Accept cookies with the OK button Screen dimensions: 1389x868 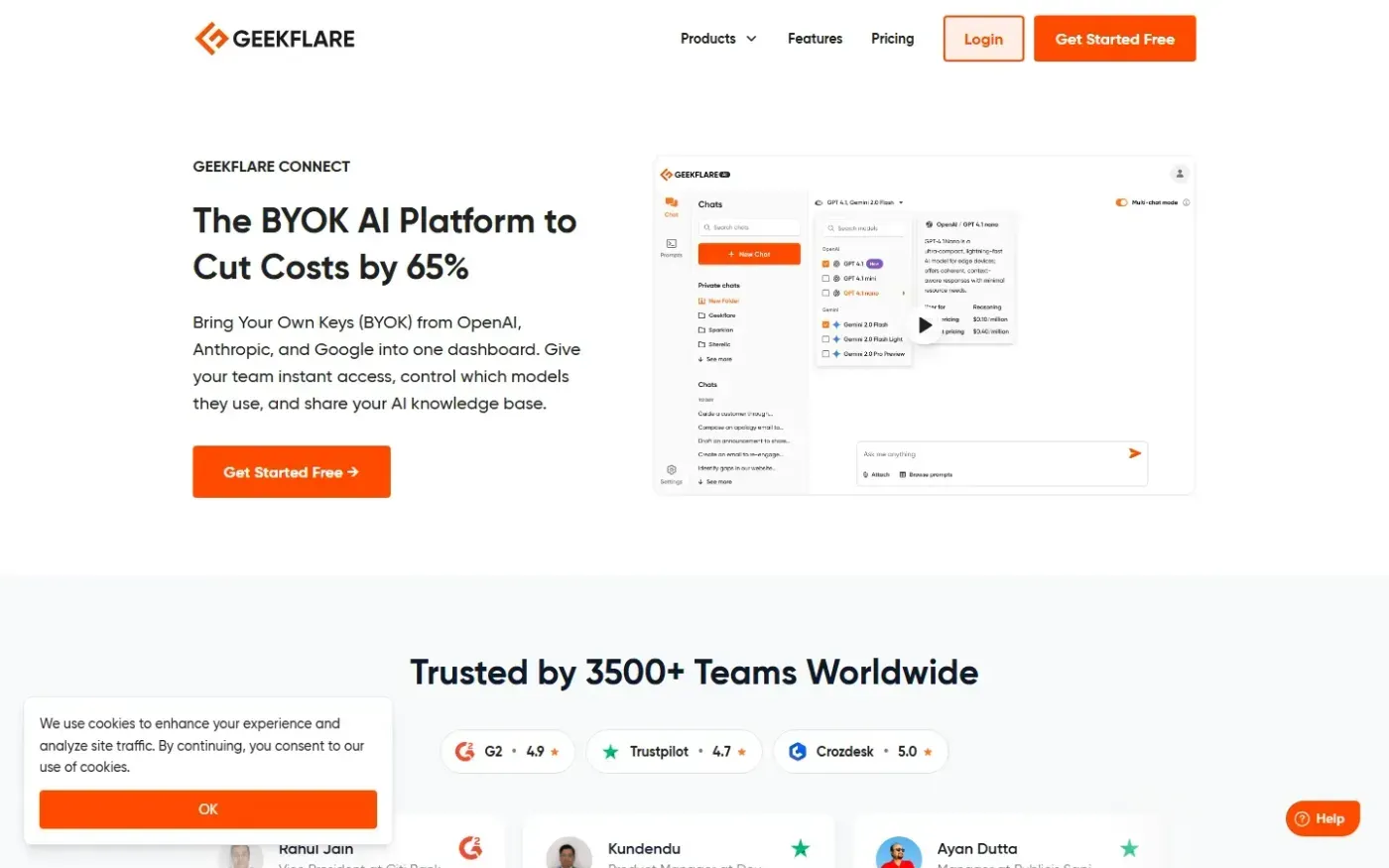tap(208, 809)
